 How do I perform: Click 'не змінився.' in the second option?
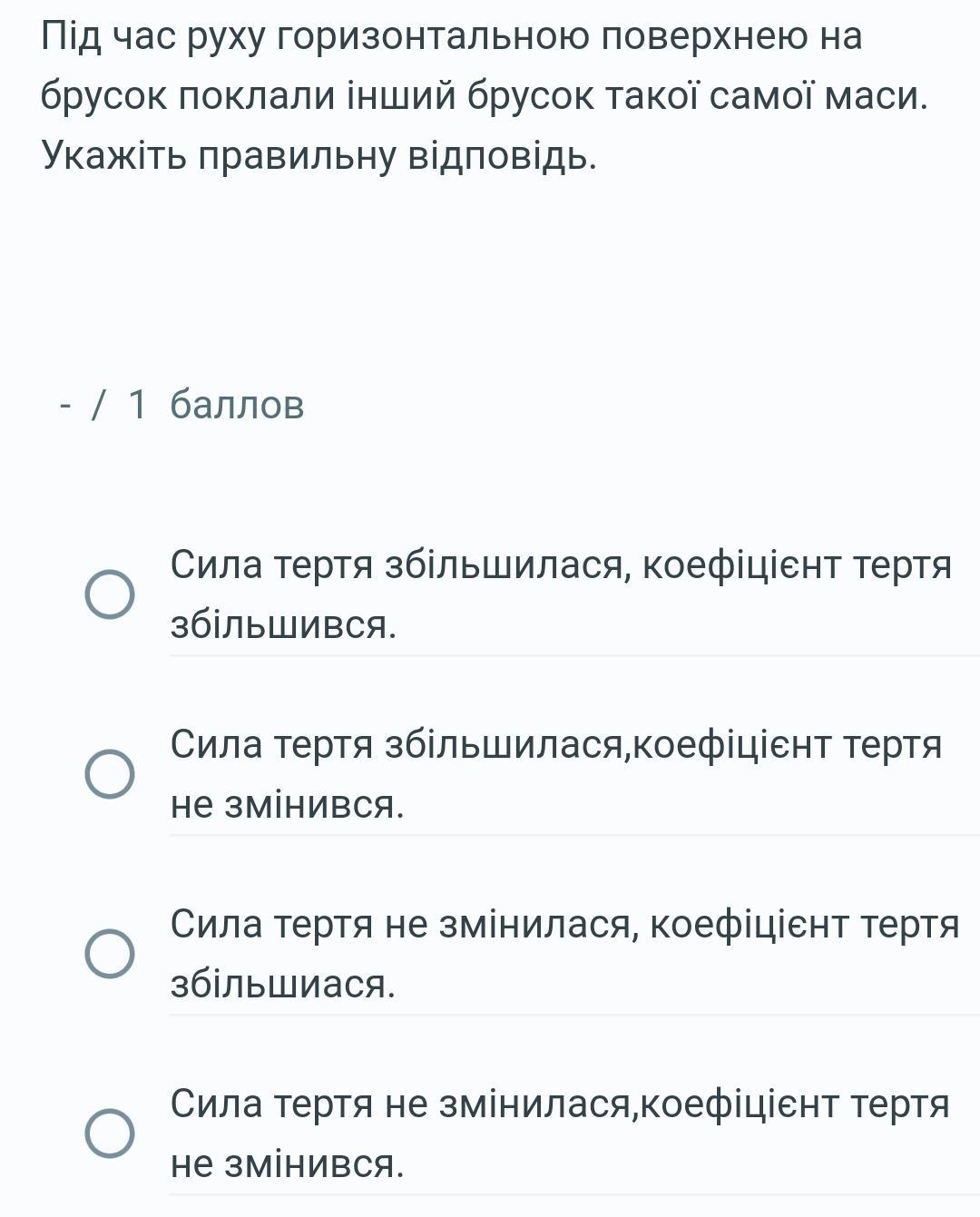287,804
